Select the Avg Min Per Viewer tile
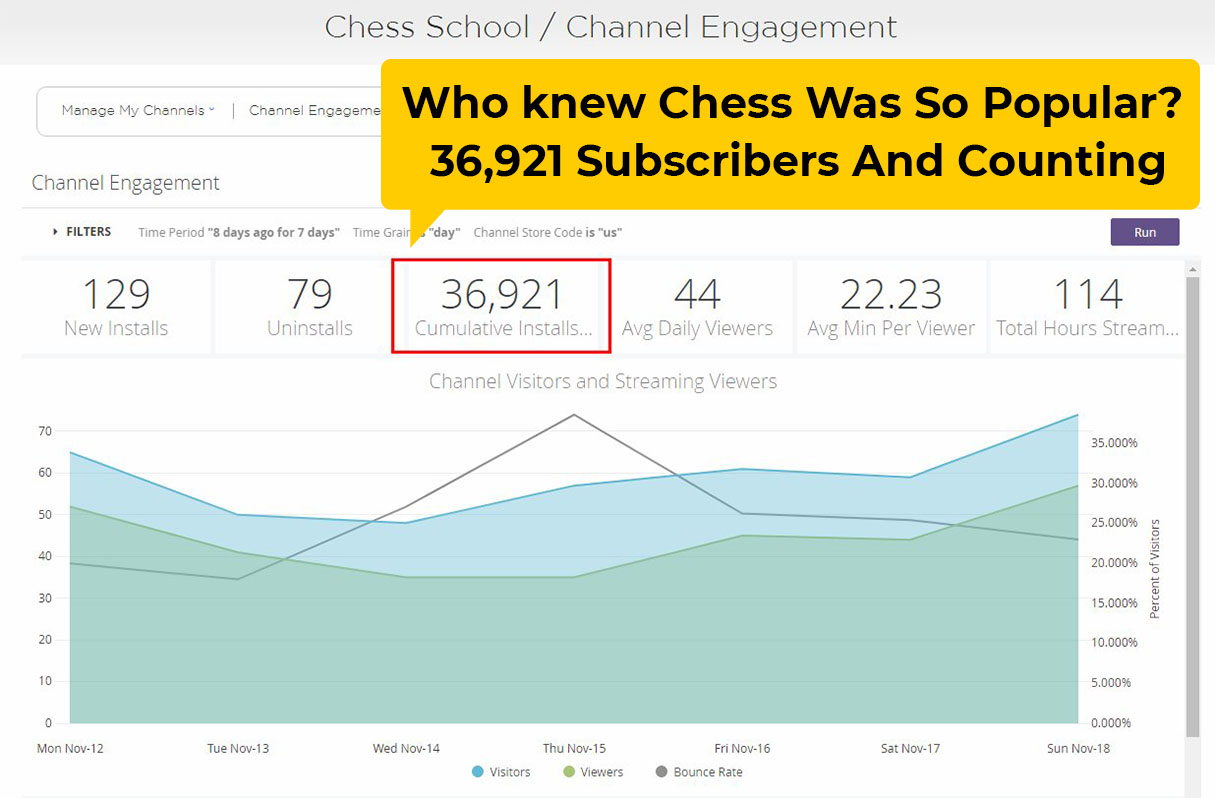 (891, 307)
